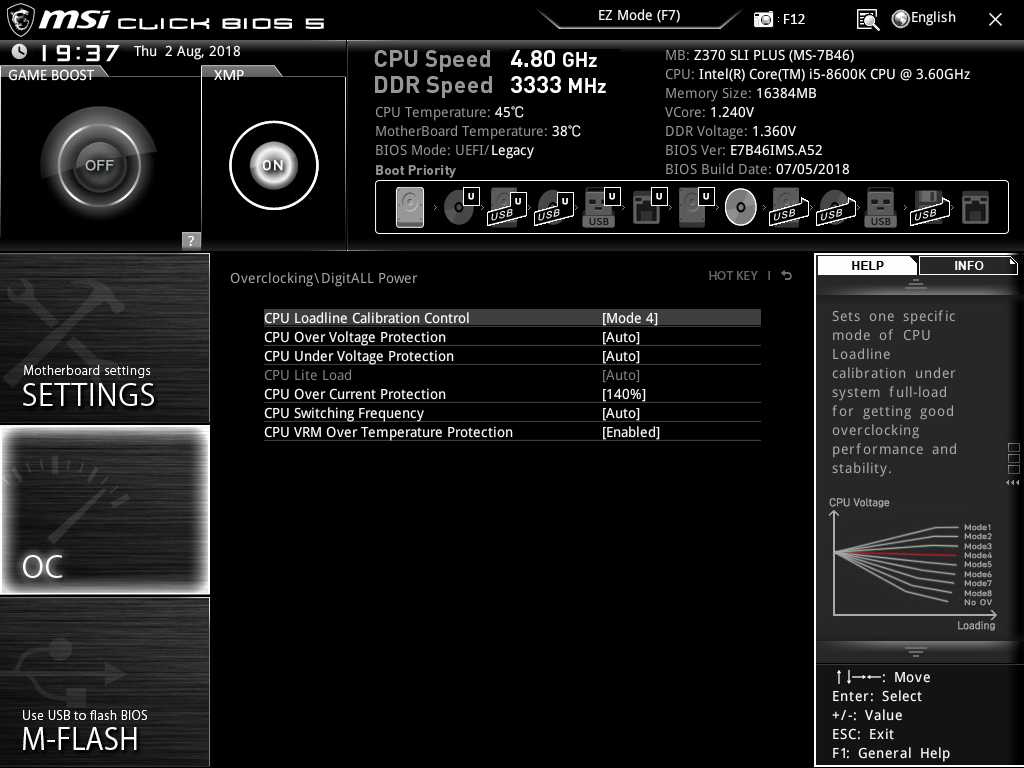Screen dimensions: 1024x768
Task: Click the CPU Speed 4.80 GHz readout
Action: (x=485, y=59)
